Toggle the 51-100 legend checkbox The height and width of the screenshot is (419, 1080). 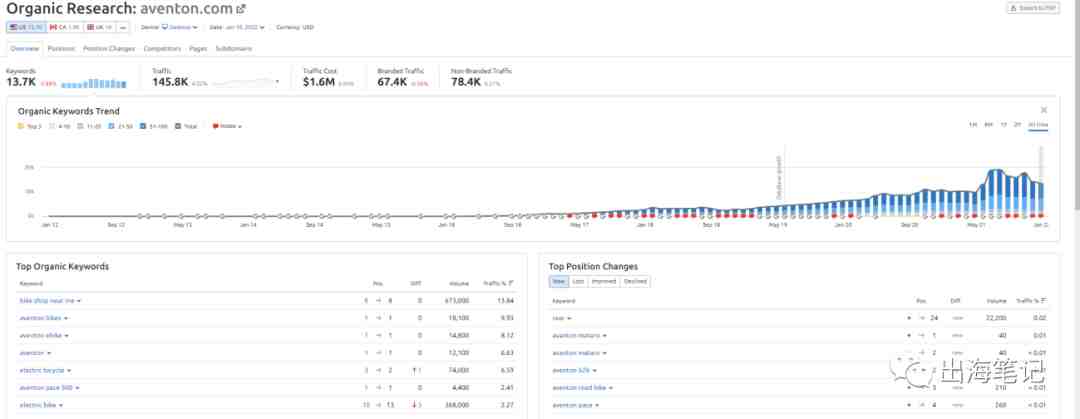click(143, 126)
